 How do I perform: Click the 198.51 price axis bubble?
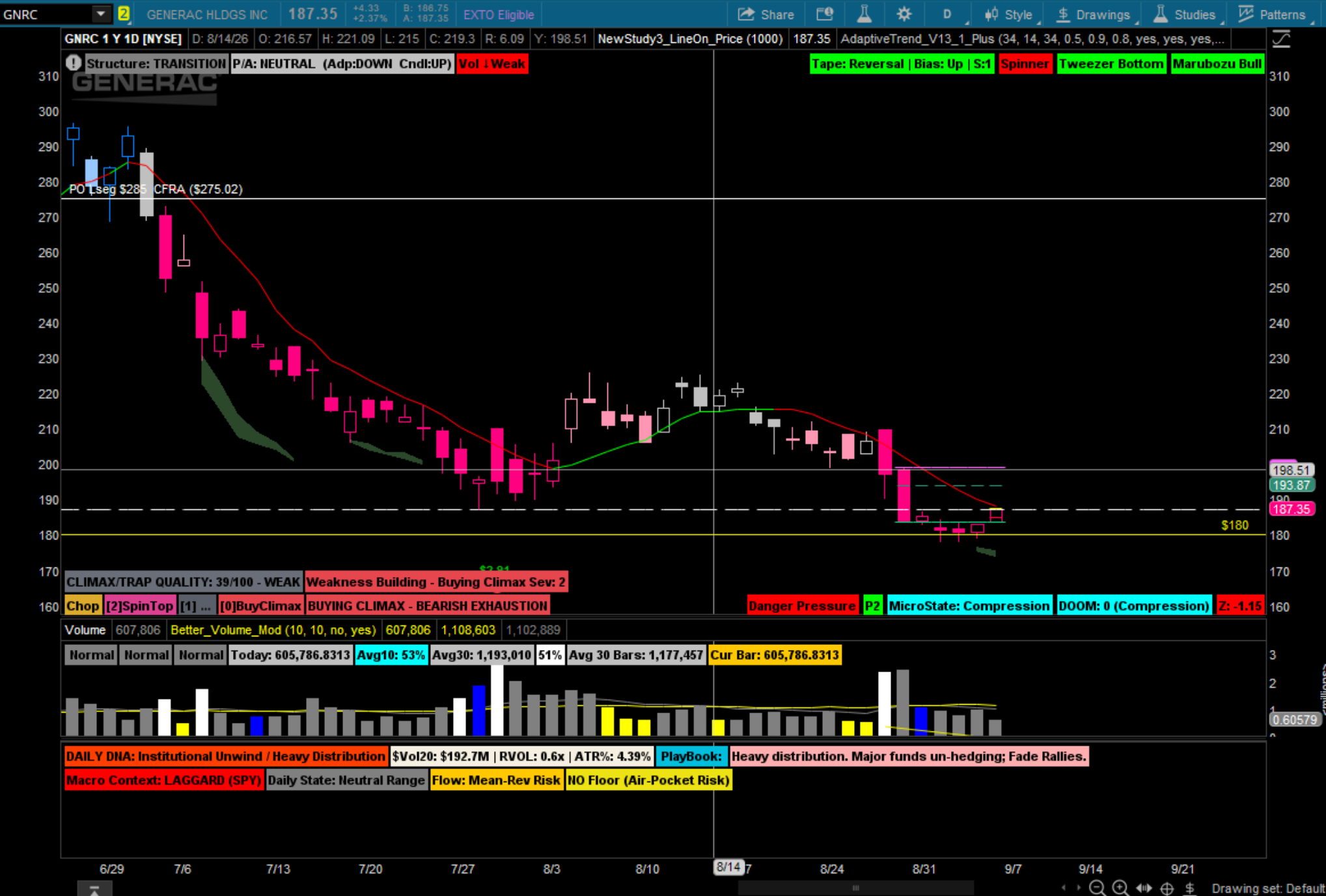click(1291, 470)
